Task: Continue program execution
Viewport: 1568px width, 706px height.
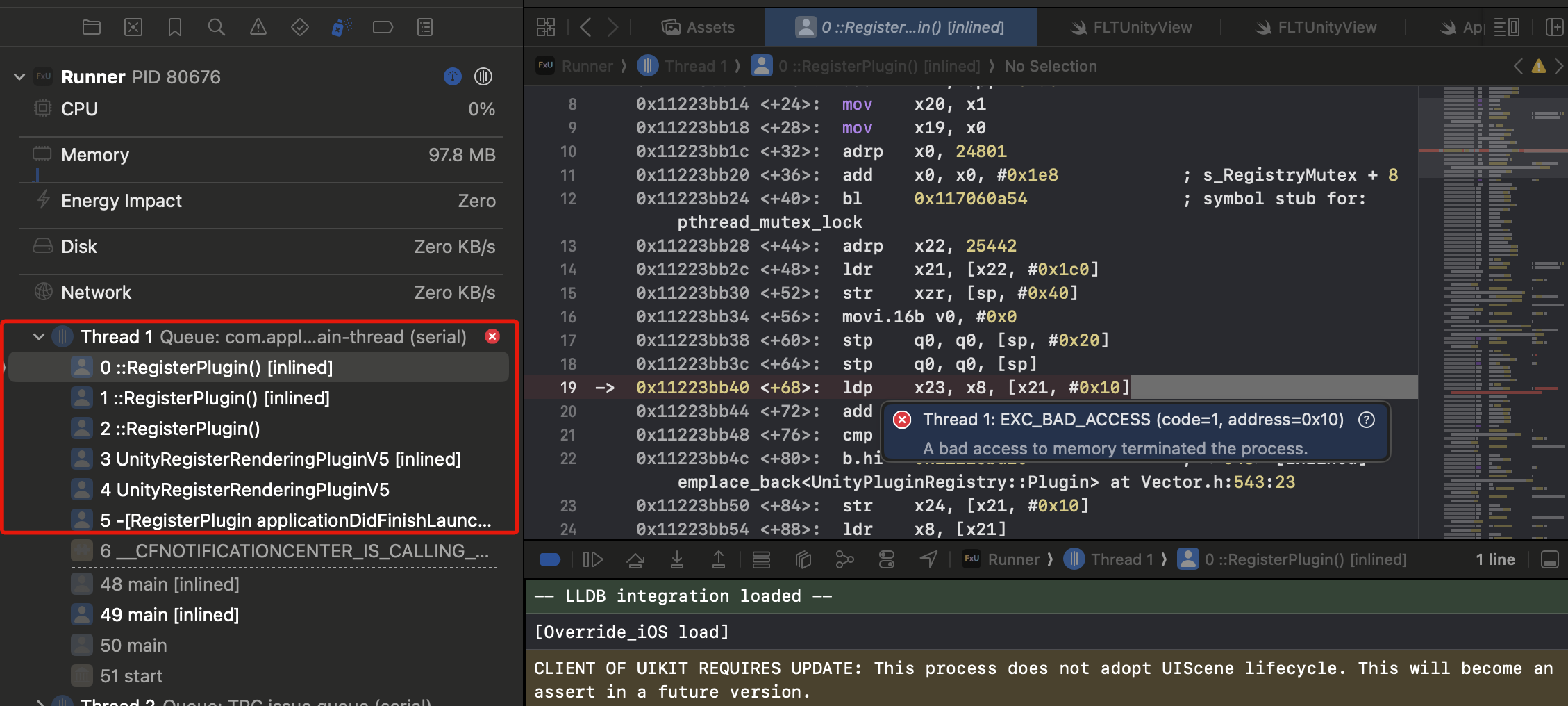Action: click(x=593, y=559)
